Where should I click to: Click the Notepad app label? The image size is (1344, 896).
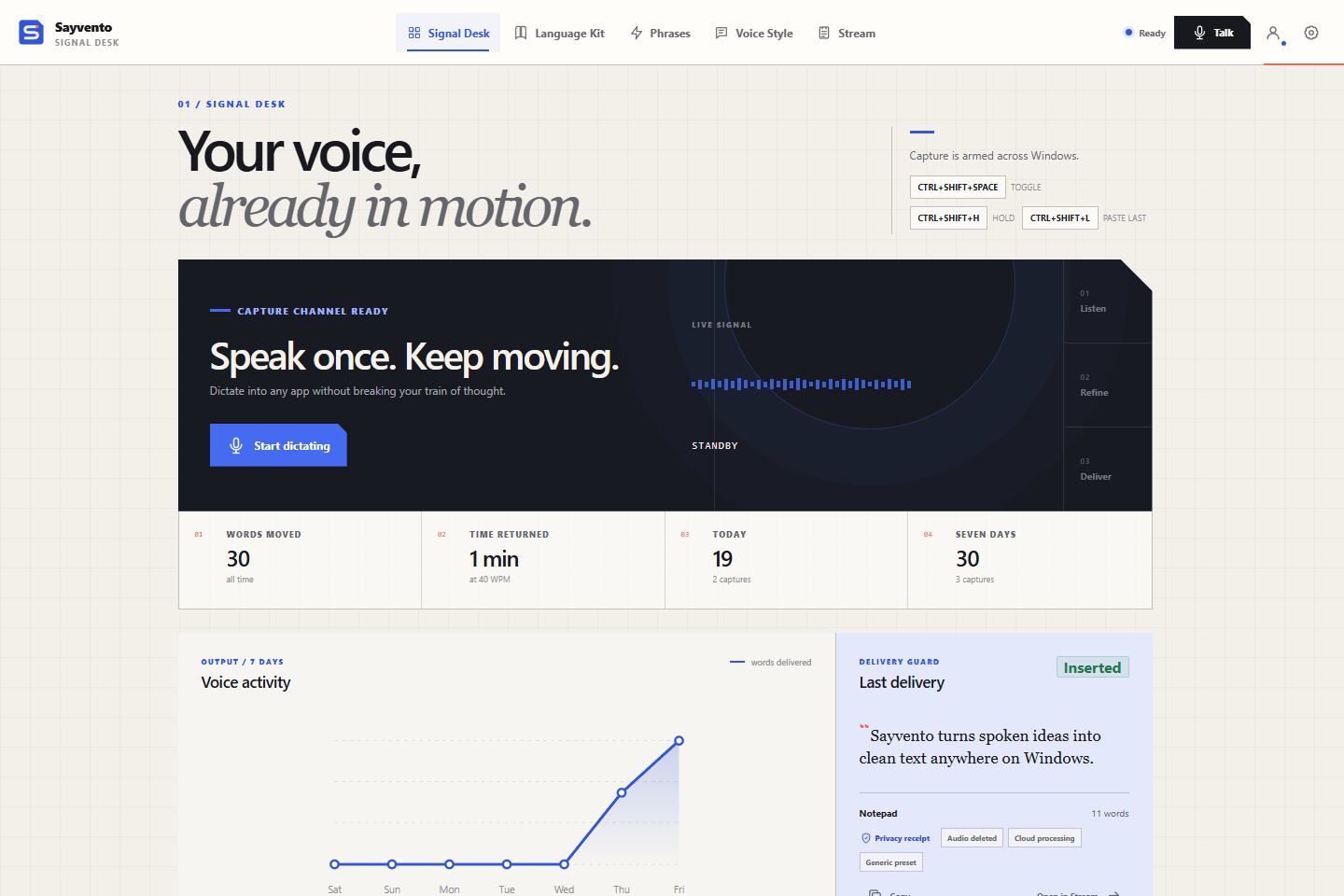pyautogui.click(x=878, y=814)
